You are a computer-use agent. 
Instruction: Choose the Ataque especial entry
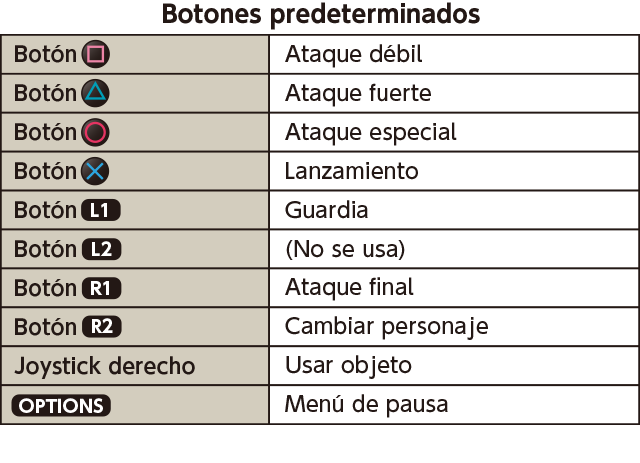click(x=454, y=132)
